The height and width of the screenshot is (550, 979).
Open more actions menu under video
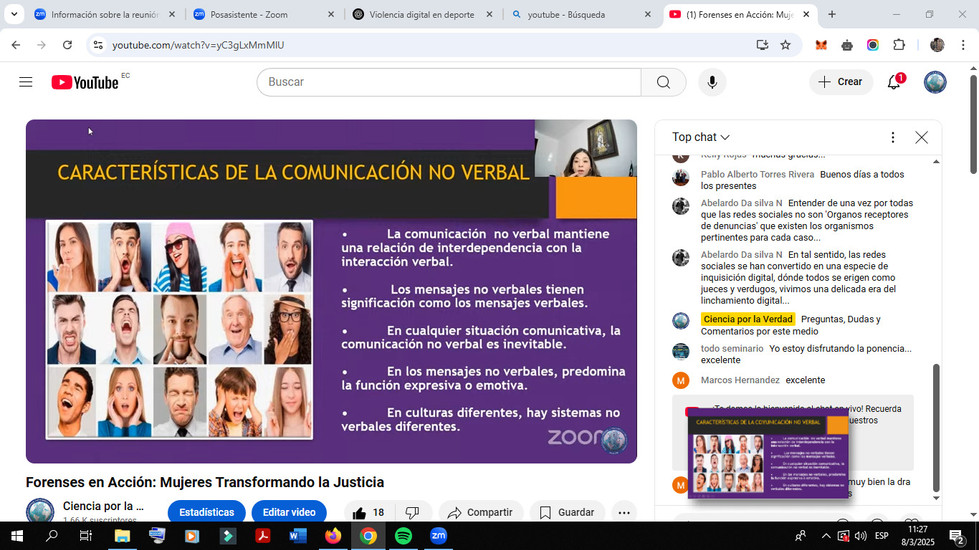(624, 513)
